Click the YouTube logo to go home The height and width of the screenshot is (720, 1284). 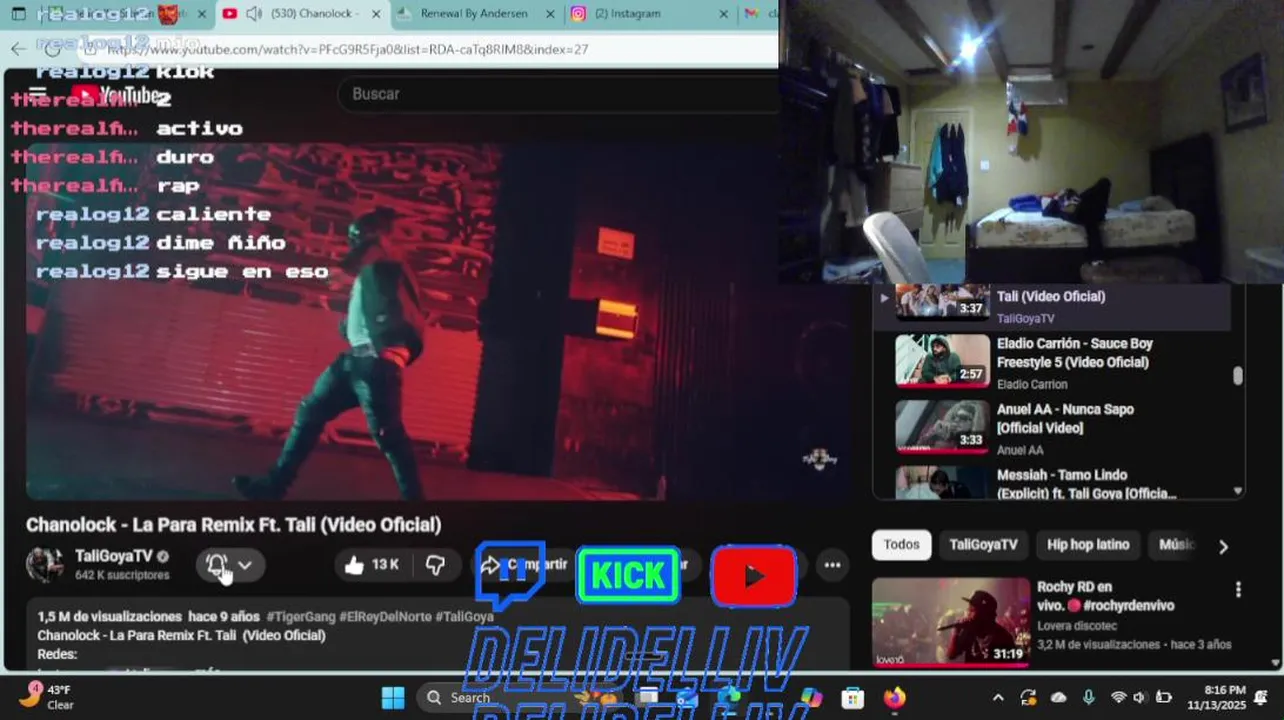118,95
